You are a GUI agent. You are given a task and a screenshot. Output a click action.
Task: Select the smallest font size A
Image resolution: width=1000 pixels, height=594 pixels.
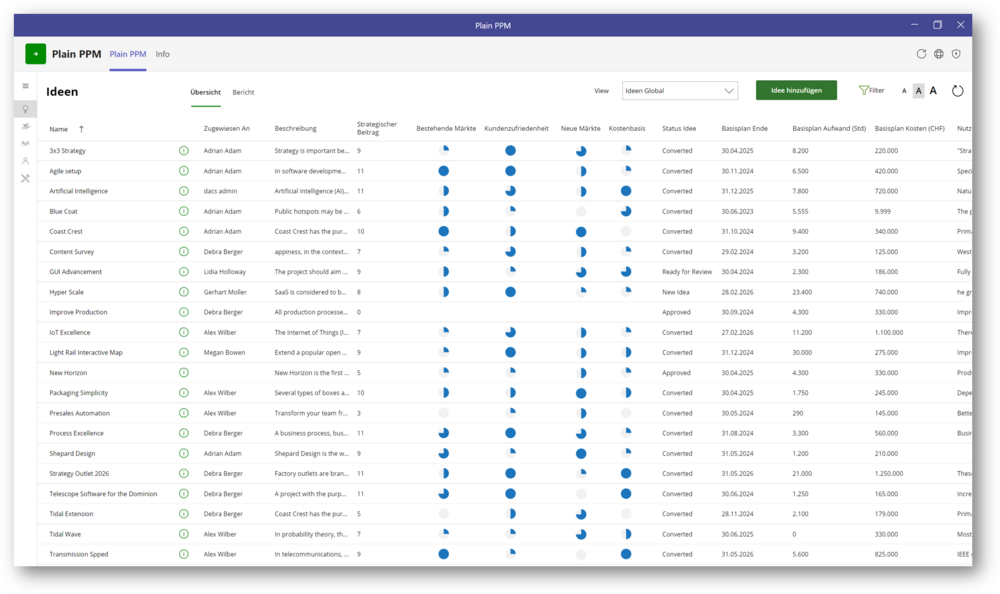[x=904, y=91]
